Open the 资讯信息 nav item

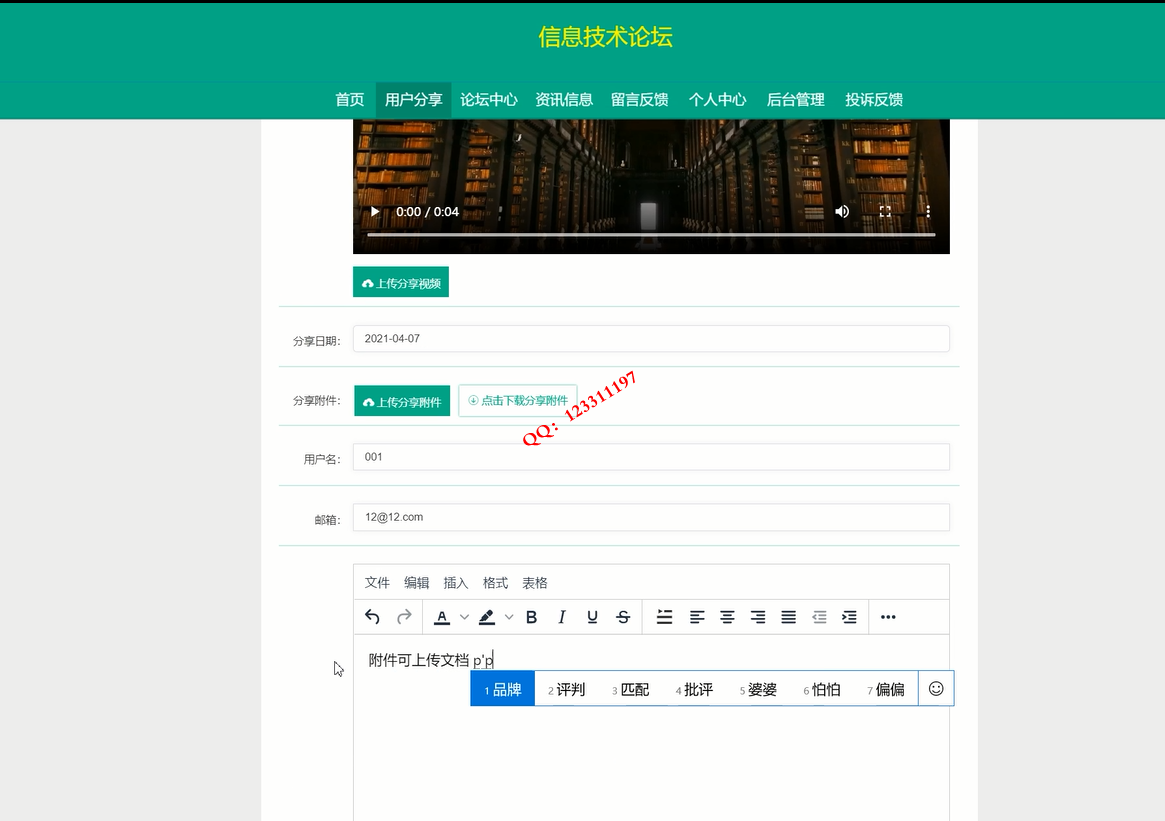coord(564,100)
